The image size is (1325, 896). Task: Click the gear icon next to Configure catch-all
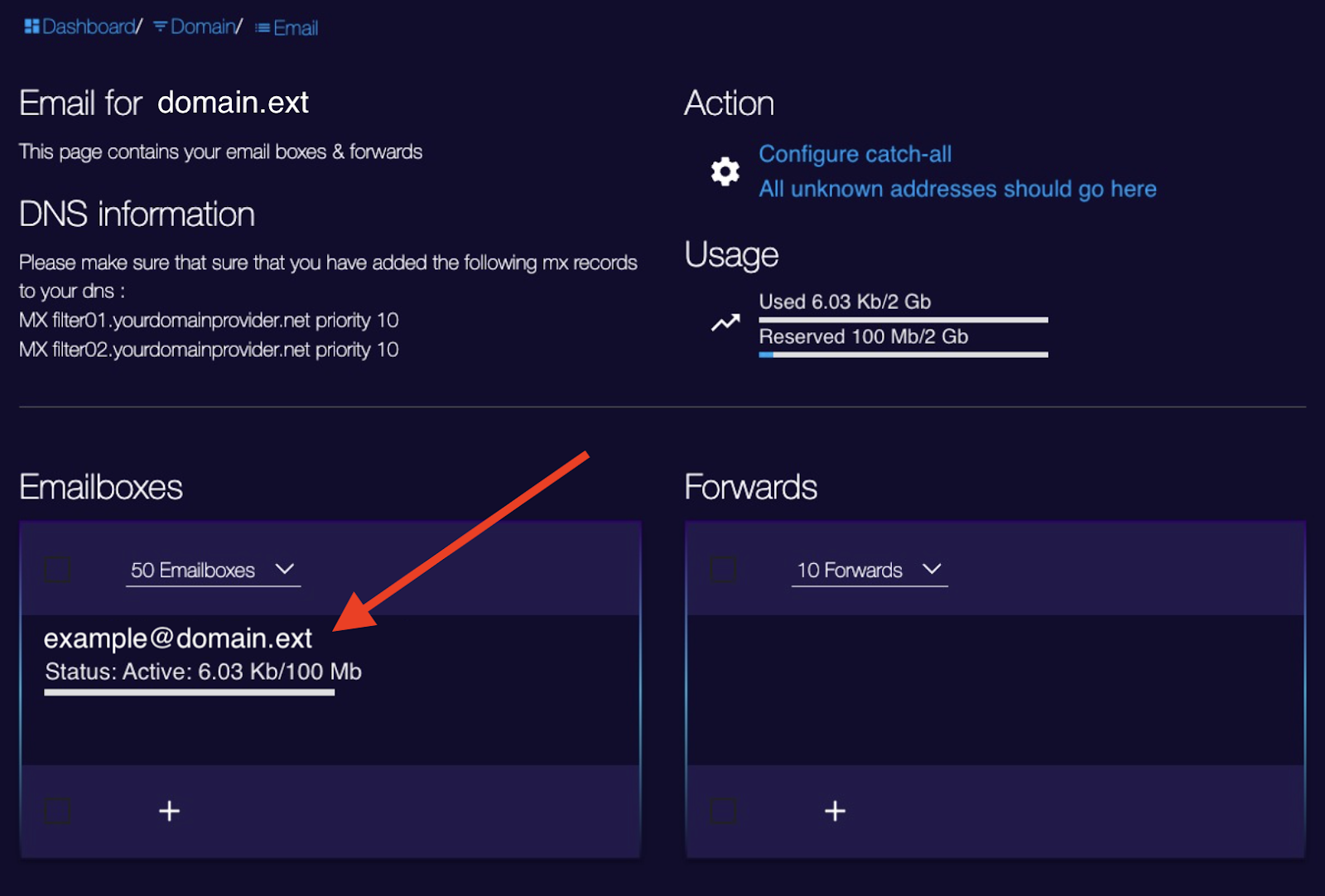pos(725,171)
